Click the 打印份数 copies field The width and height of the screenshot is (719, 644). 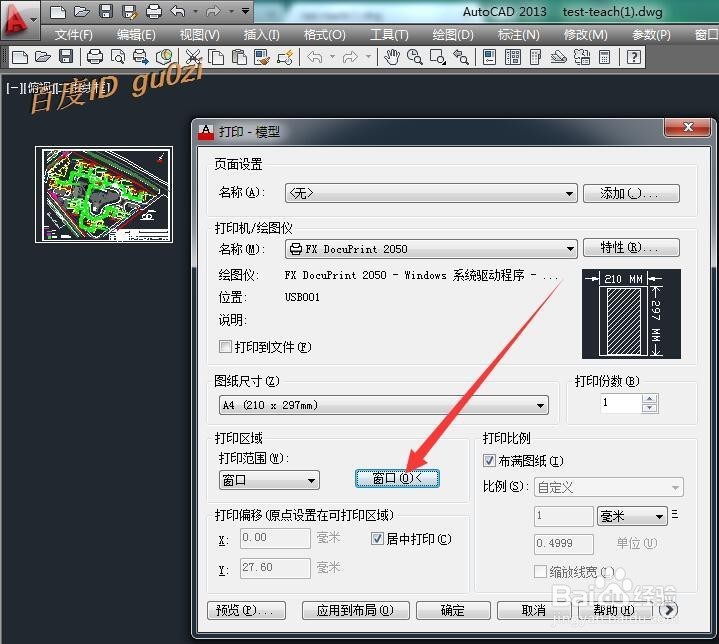pos(621,403)
